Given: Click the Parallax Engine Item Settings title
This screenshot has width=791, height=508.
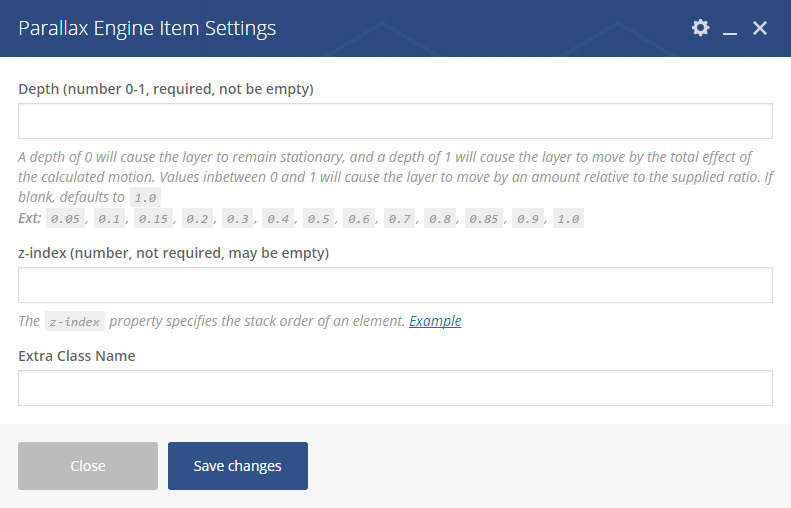Looking at the screenshot, I should pos(147,28).
